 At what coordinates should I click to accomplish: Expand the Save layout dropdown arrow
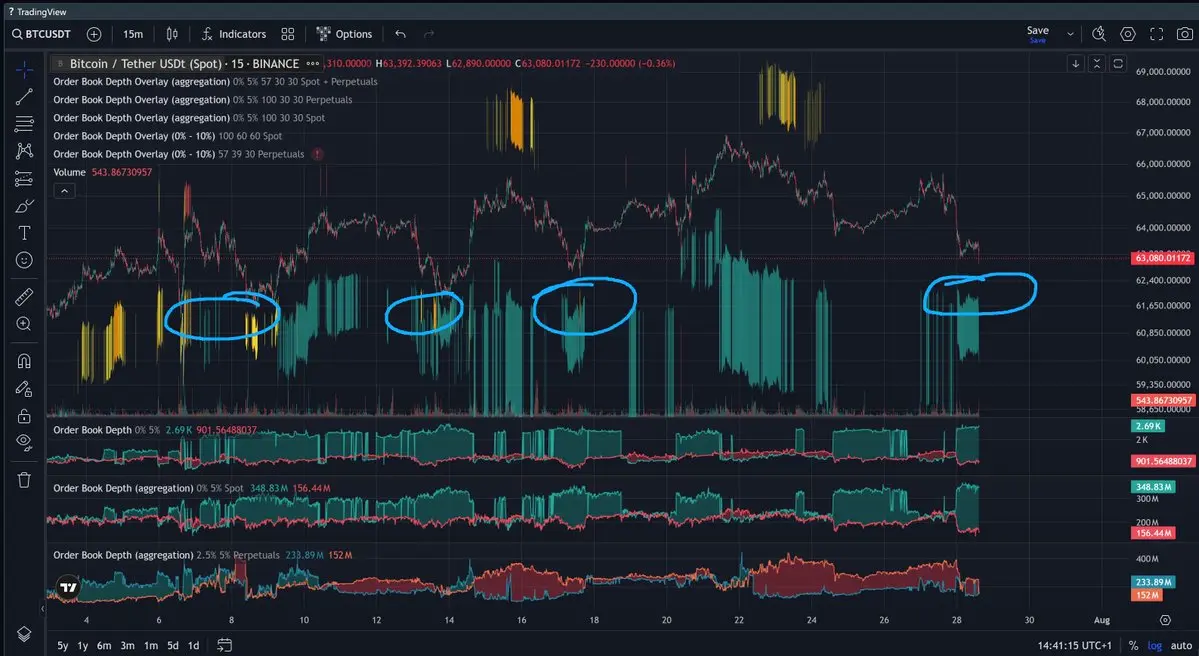pos(1071,34)
